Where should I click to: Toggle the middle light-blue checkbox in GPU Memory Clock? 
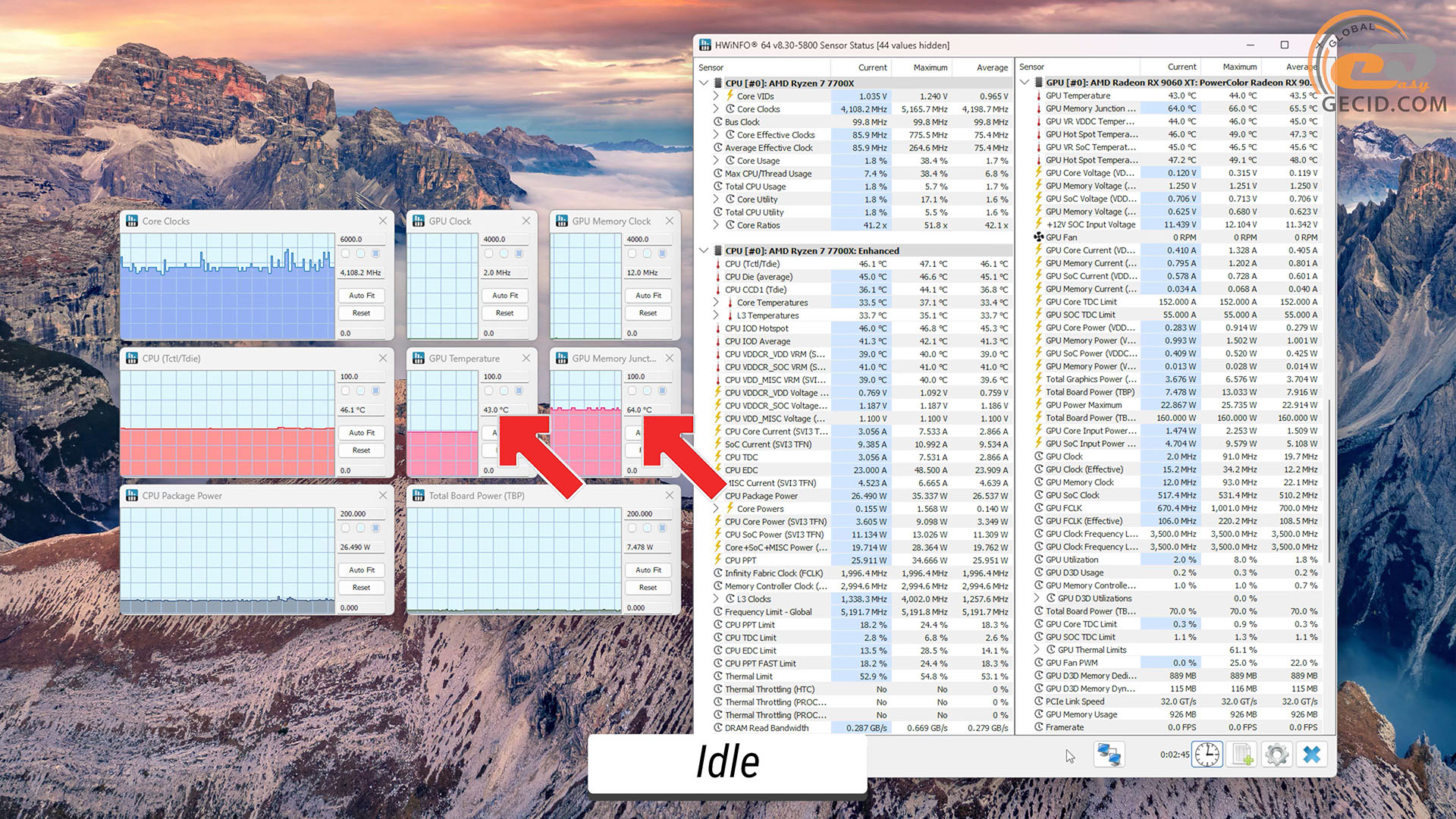[647, 254]
